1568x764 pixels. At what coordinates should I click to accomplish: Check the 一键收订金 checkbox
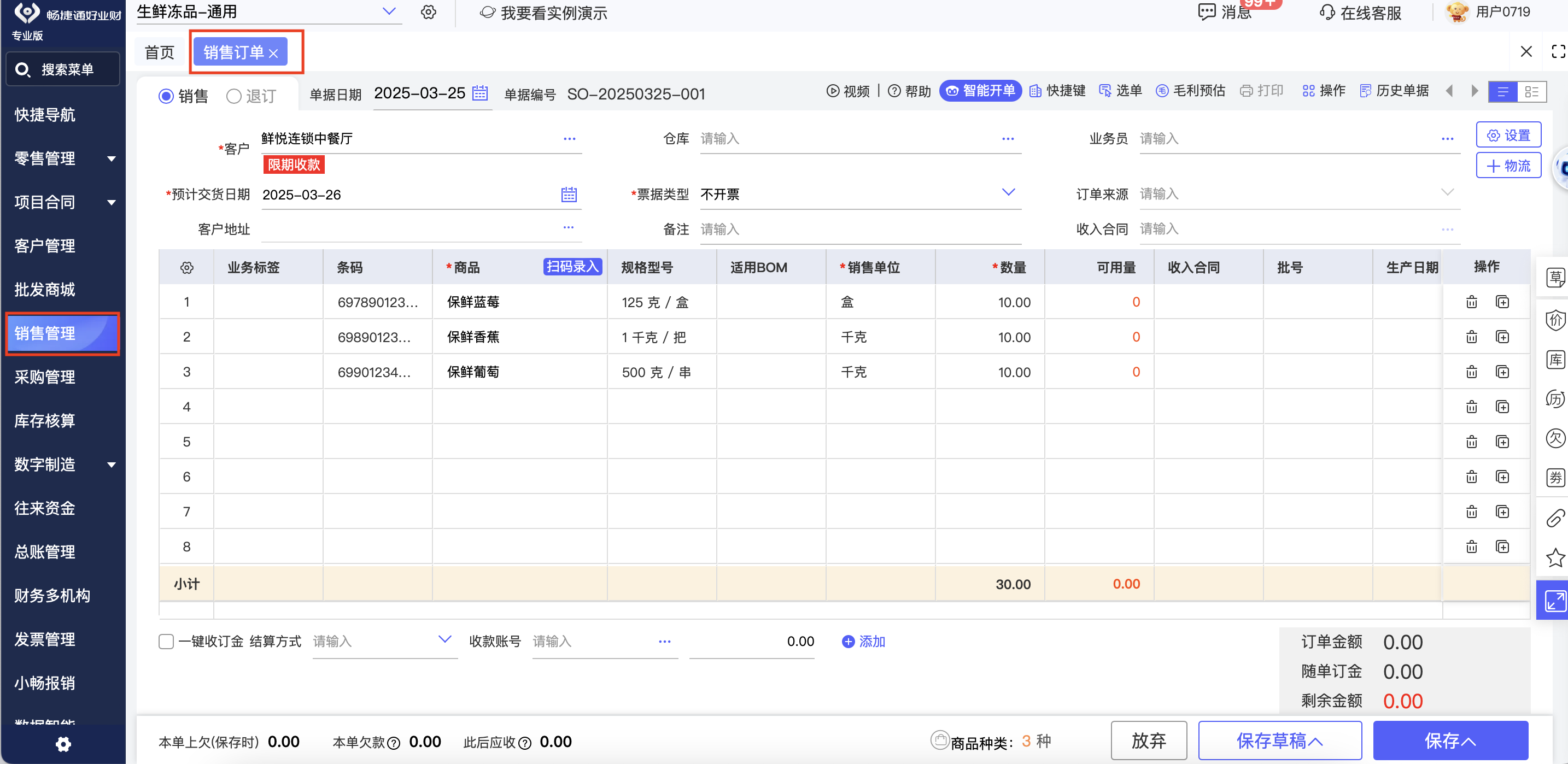(x=166, y=641)
